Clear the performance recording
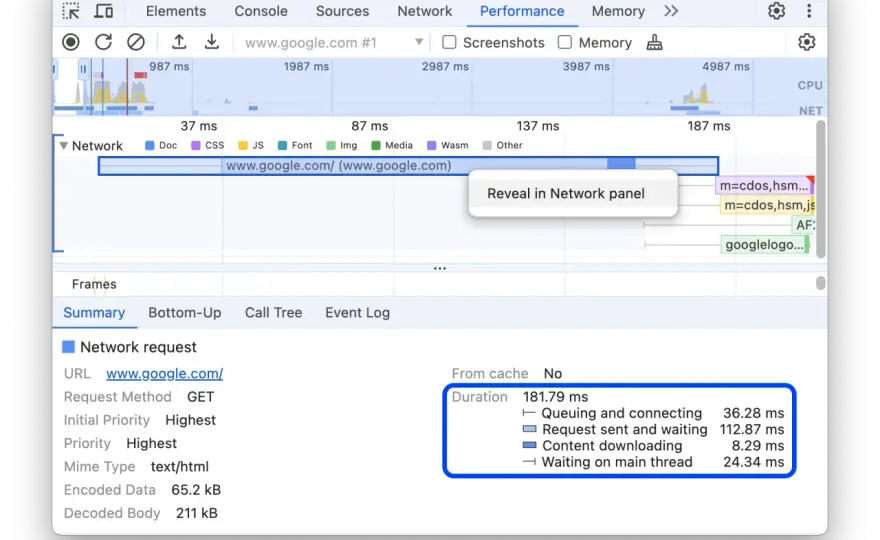Viewport: 880px width, 540px height. click(x=136, y=42)
